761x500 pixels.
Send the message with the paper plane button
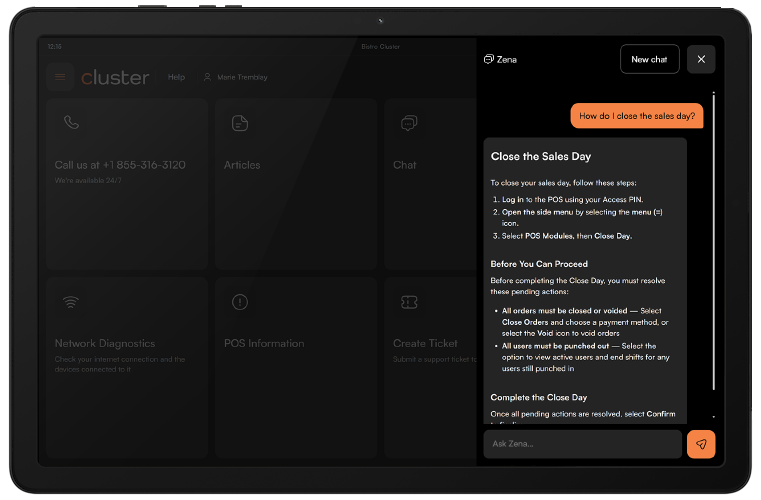click(x=701, y=444)
